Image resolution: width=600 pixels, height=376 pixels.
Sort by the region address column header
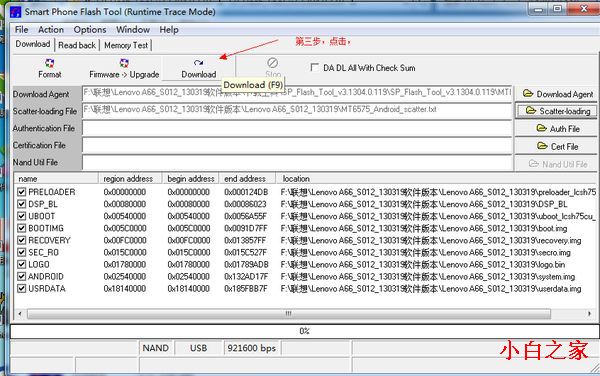click(130, 179)
